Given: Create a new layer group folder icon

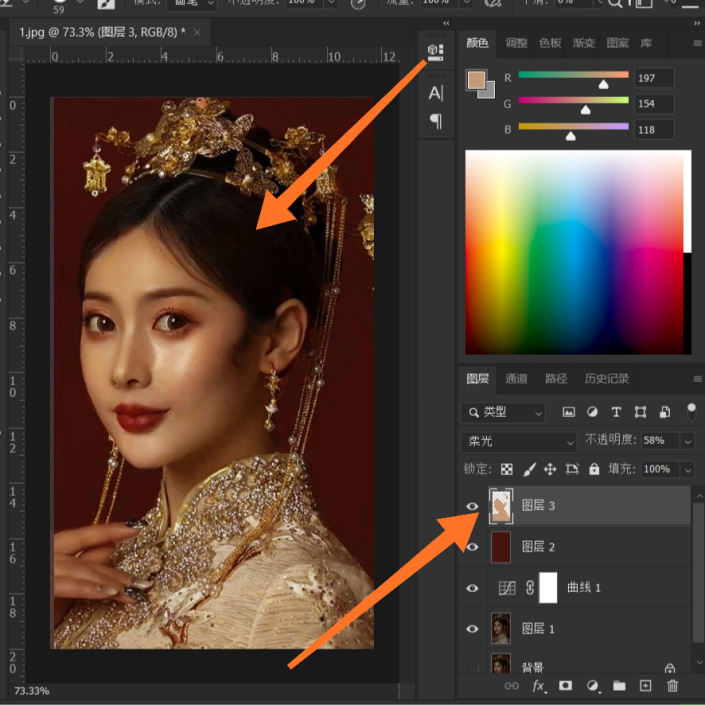Looking at the screenshot, I should click(619, 686).
